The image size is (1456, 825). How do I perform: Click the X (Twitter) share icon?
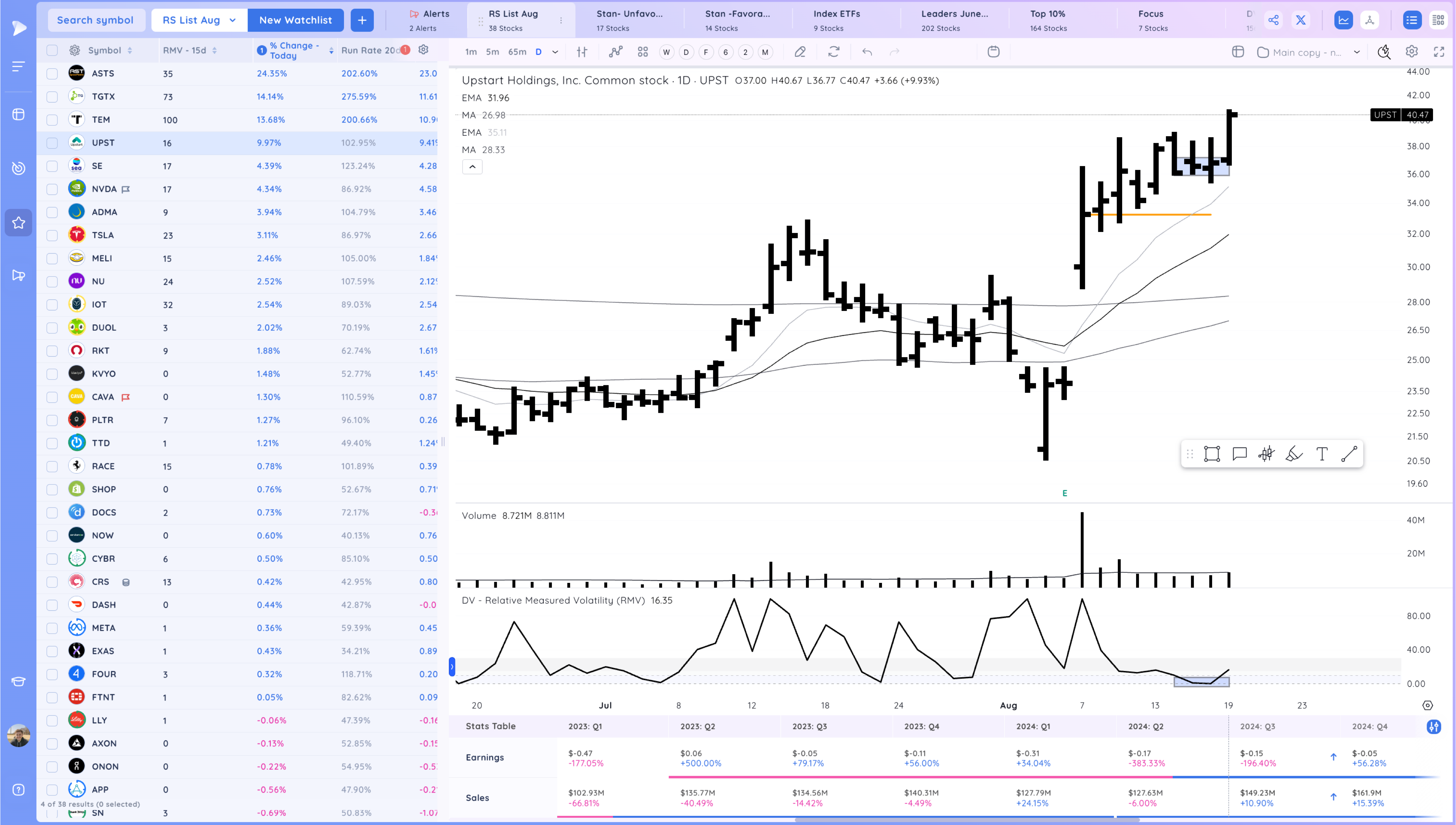[1301, 19]
